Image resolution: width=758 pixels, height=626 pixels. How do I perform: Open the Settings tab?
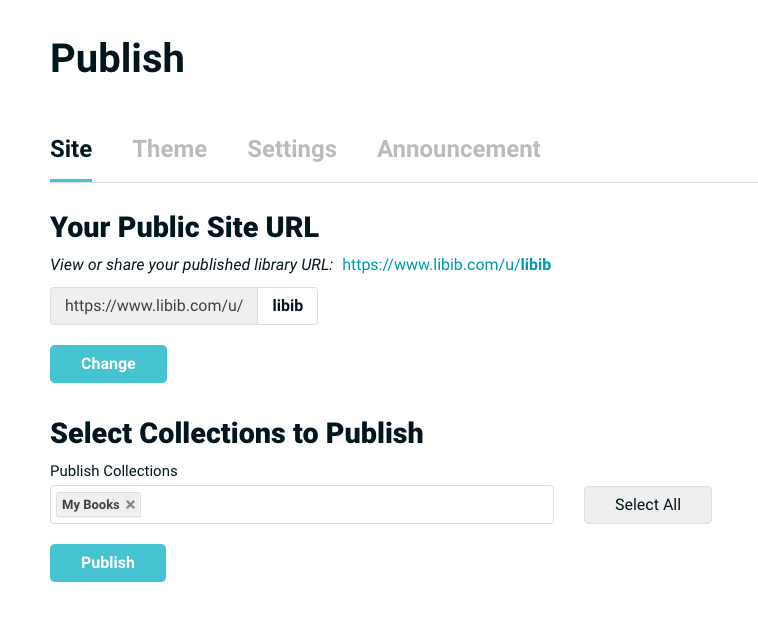click(292, 149)
